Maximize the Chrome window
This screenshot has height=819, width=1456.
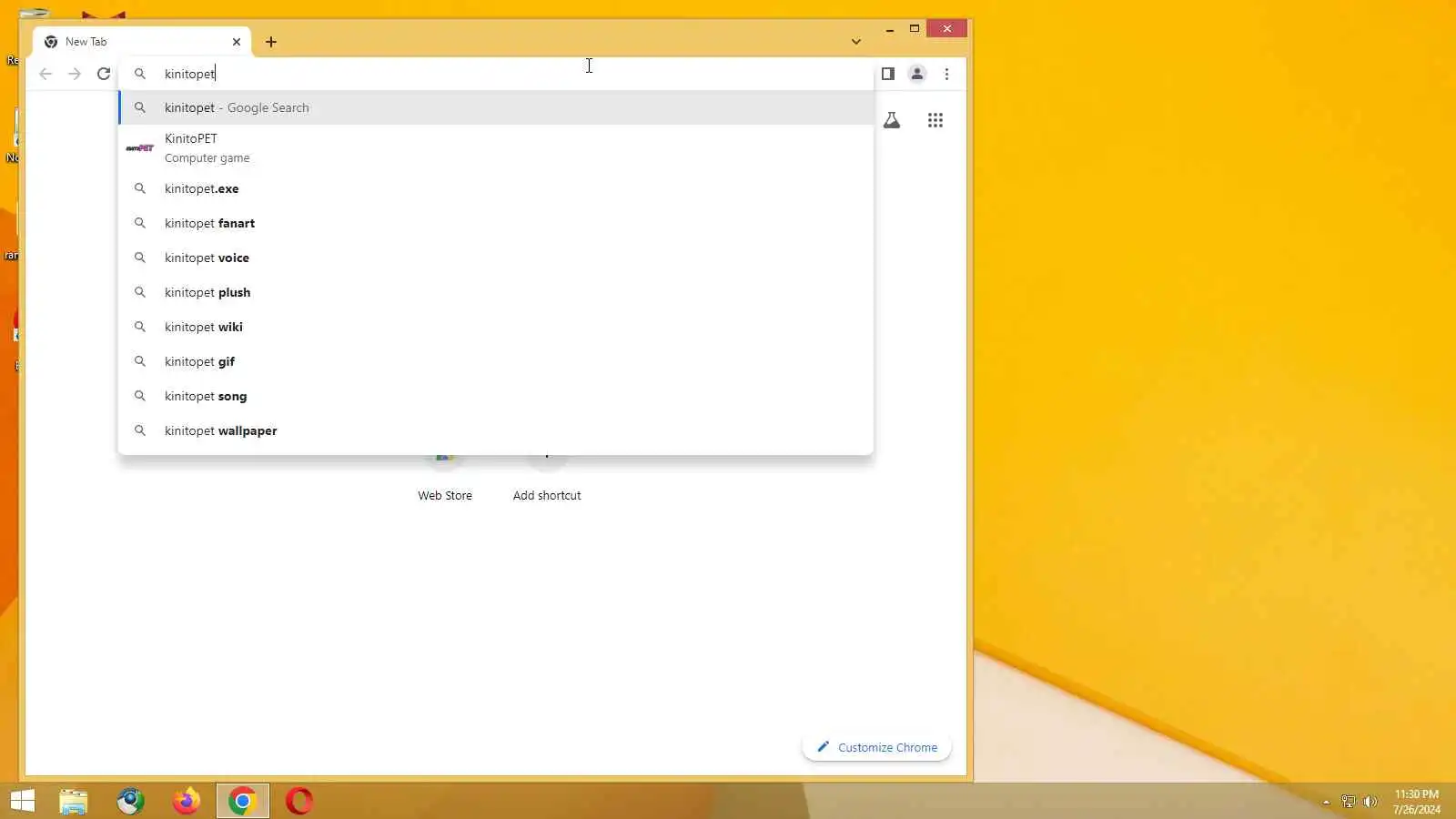(915, 29)
